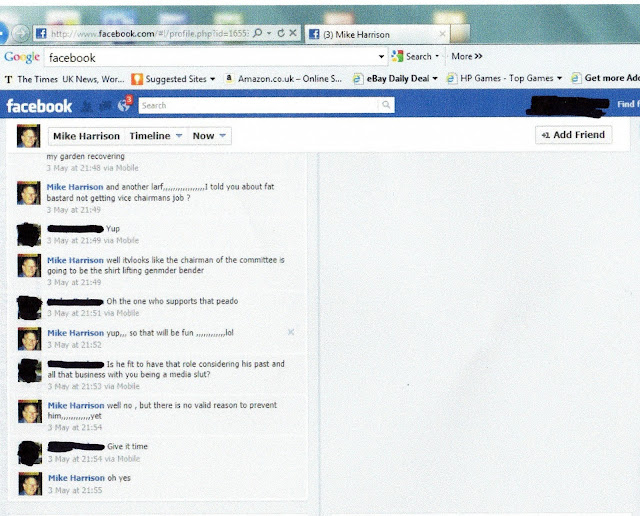Image resolution: width=640 pixels, height=516 pixels.
Task: Close the Mike Harrison browser tab
Action: [442, 34]
